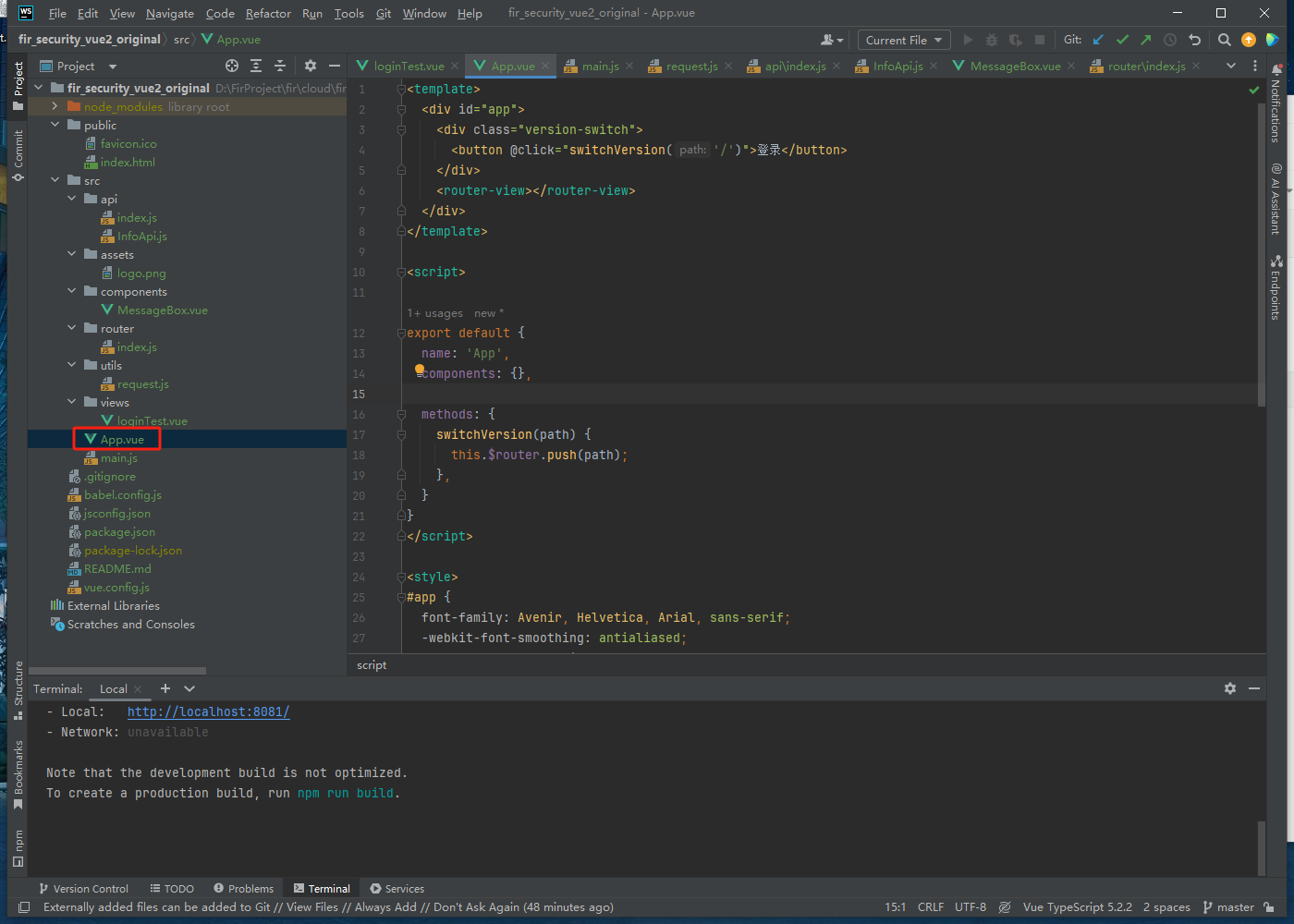Open the Project view selector dropdown
Image resolution: width=1294 pixels, height=924 pixels.
(x=78, y=66)
